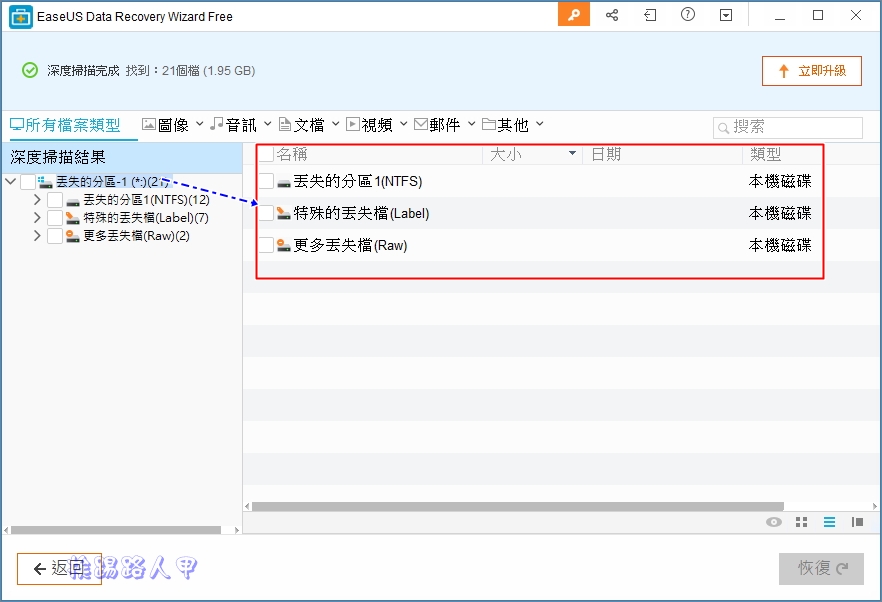Open the title bar dropdown menu icon

click(x=726, y=15)
